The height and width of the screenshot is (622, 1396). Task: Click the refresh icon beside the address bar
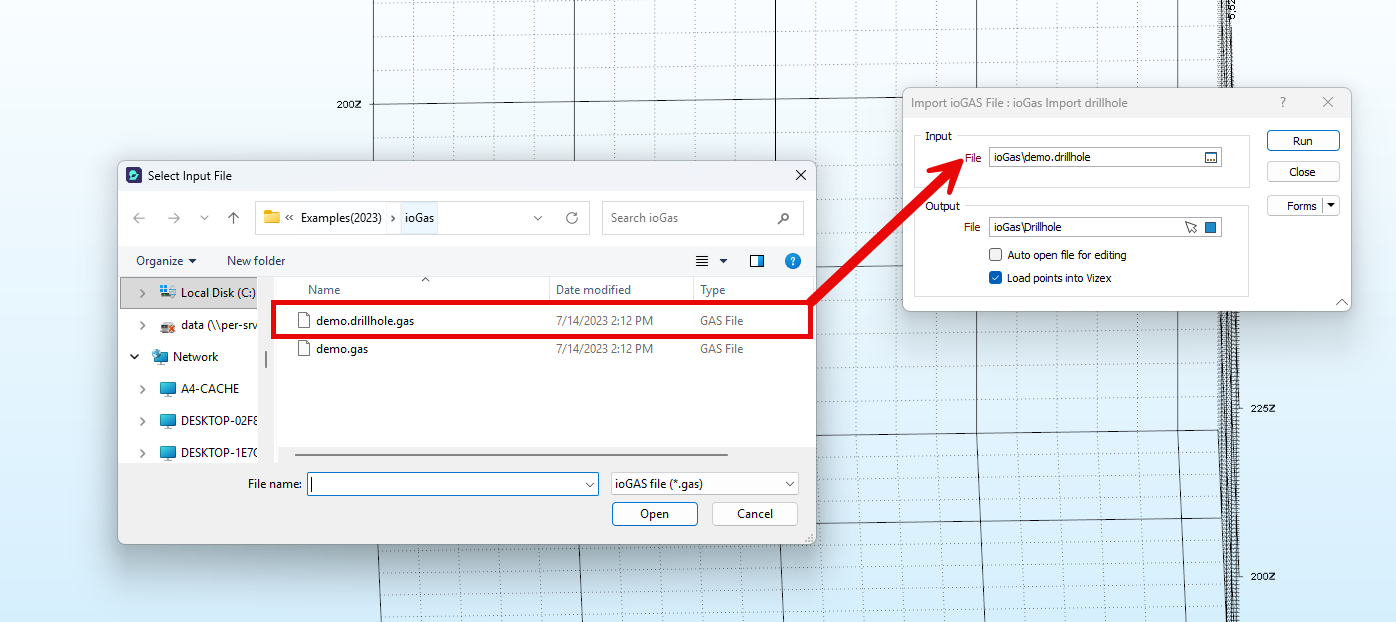572,218
